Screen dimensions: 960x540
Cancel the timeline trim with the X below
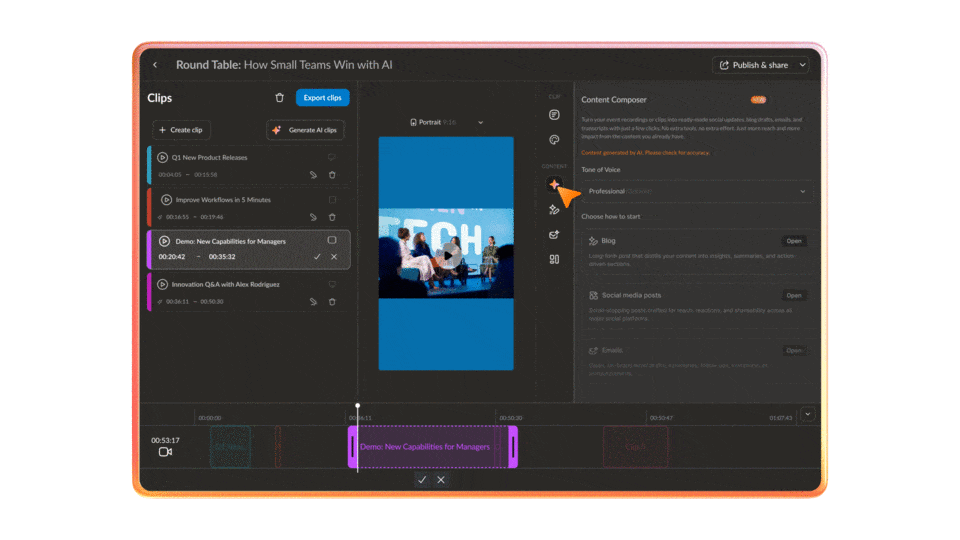441,480
